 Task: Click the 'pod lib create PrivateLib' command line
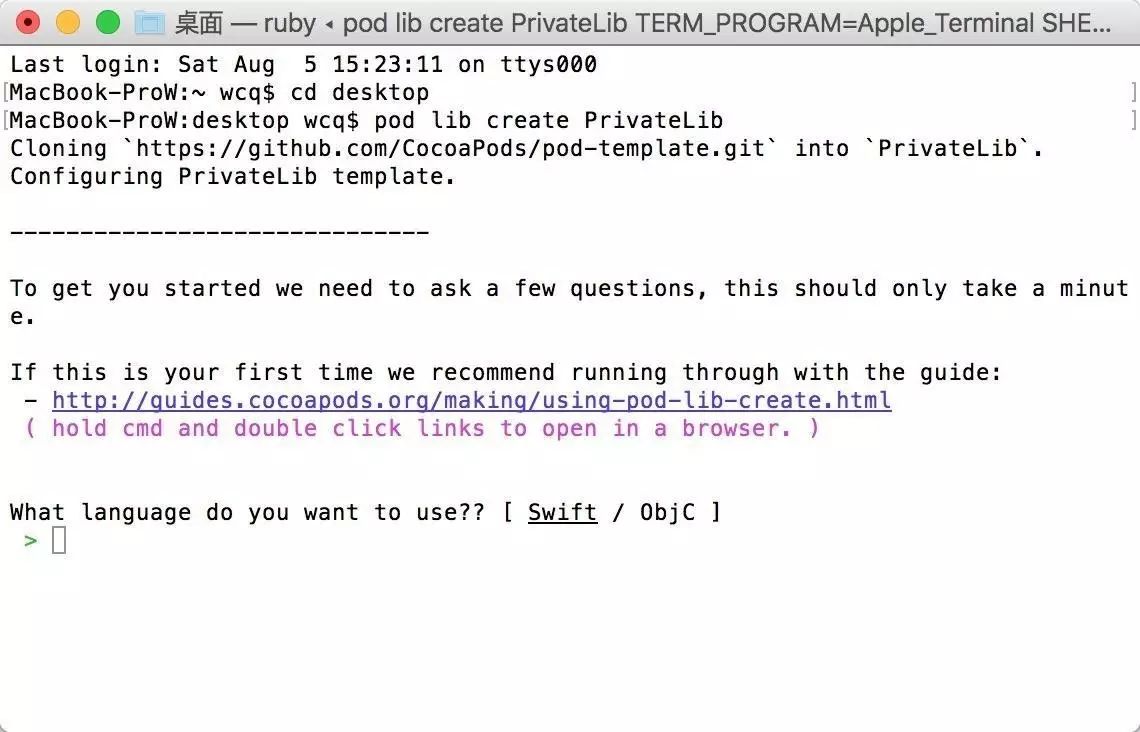(x=366, y=121)
